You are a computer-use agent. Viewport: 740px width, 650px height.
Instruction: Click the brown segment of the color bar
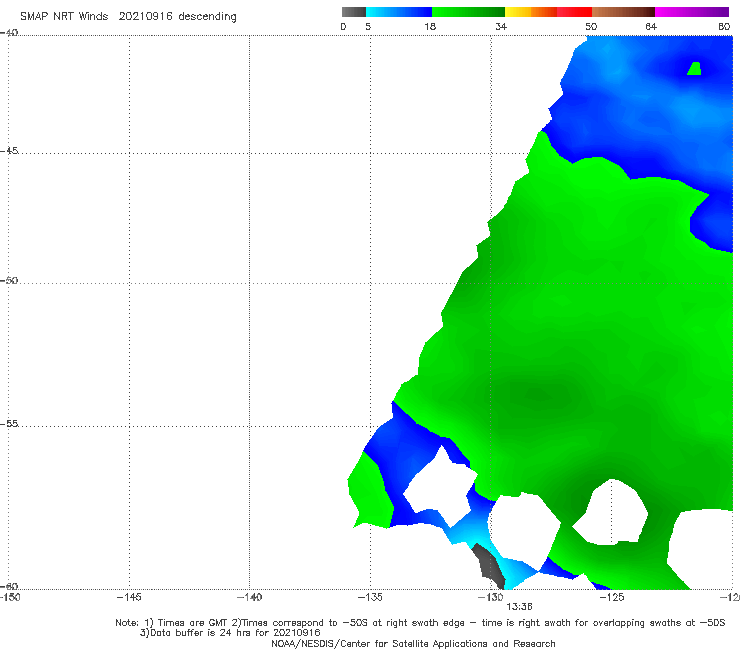coord(623,12)
